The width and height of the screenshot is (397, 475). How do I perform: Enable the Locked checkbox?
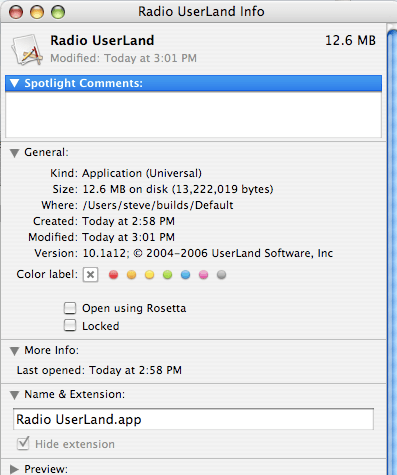pos(70,325)
